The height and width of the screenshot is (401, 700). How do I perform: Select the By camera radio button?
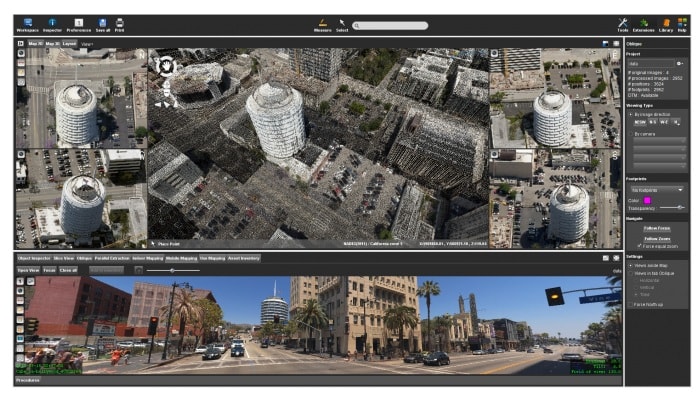(631, 134)
